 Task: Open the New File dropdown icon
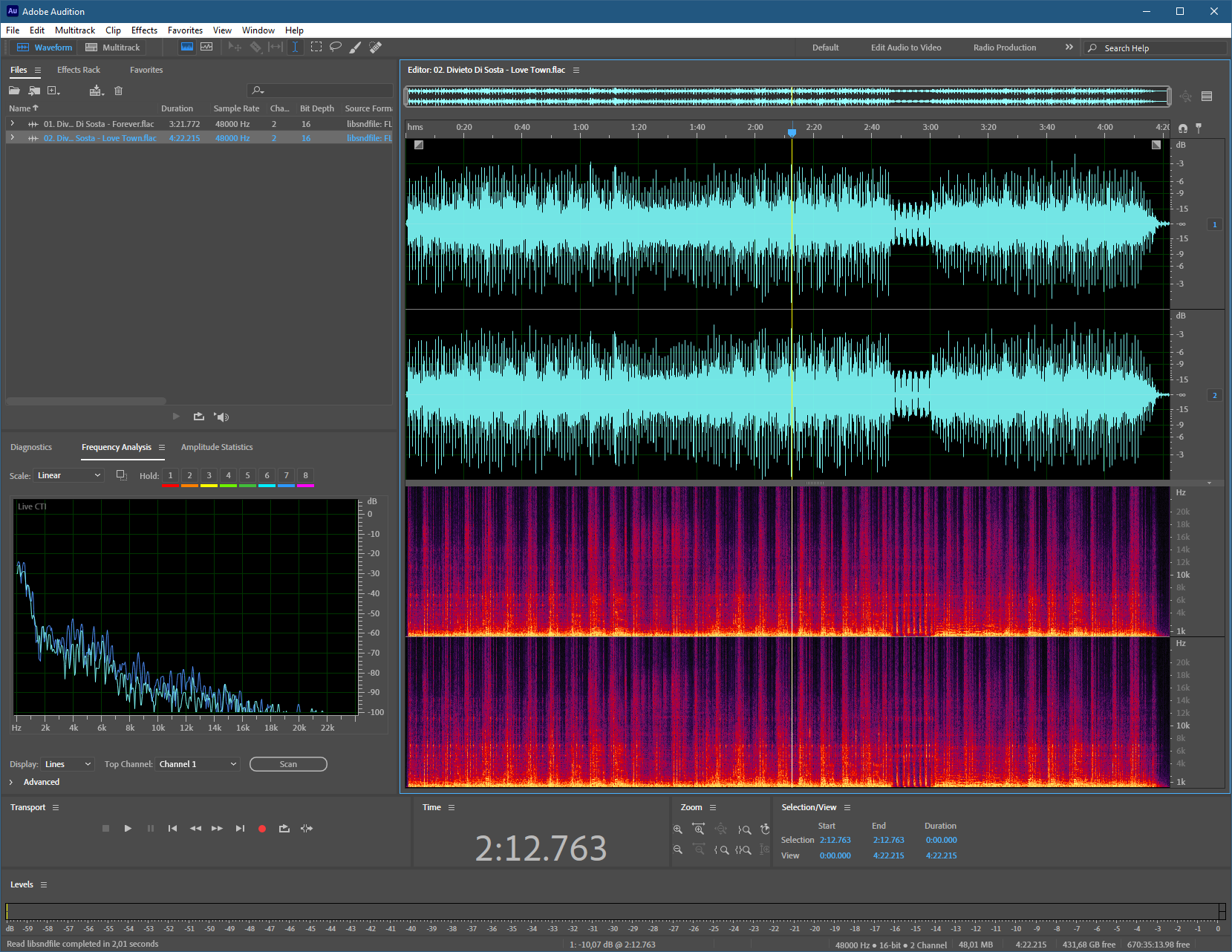(53, 91)
